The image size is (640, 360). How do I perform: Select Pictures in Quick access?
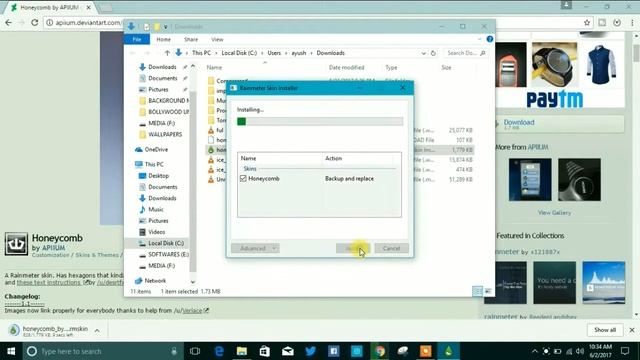158,89
